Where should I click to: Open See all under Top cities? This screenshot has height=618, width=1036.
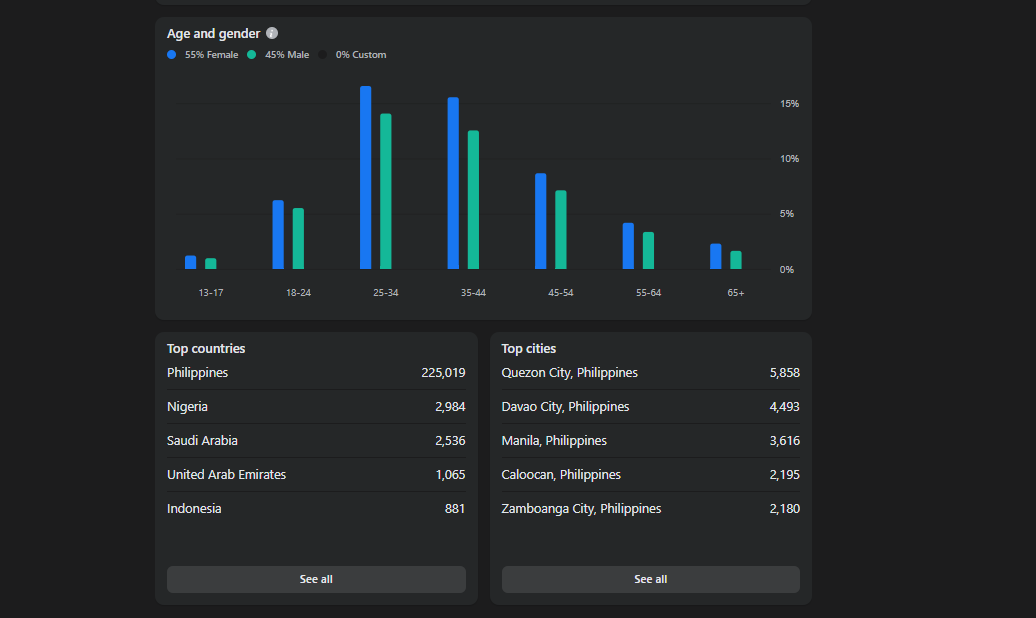coord(650,579)
